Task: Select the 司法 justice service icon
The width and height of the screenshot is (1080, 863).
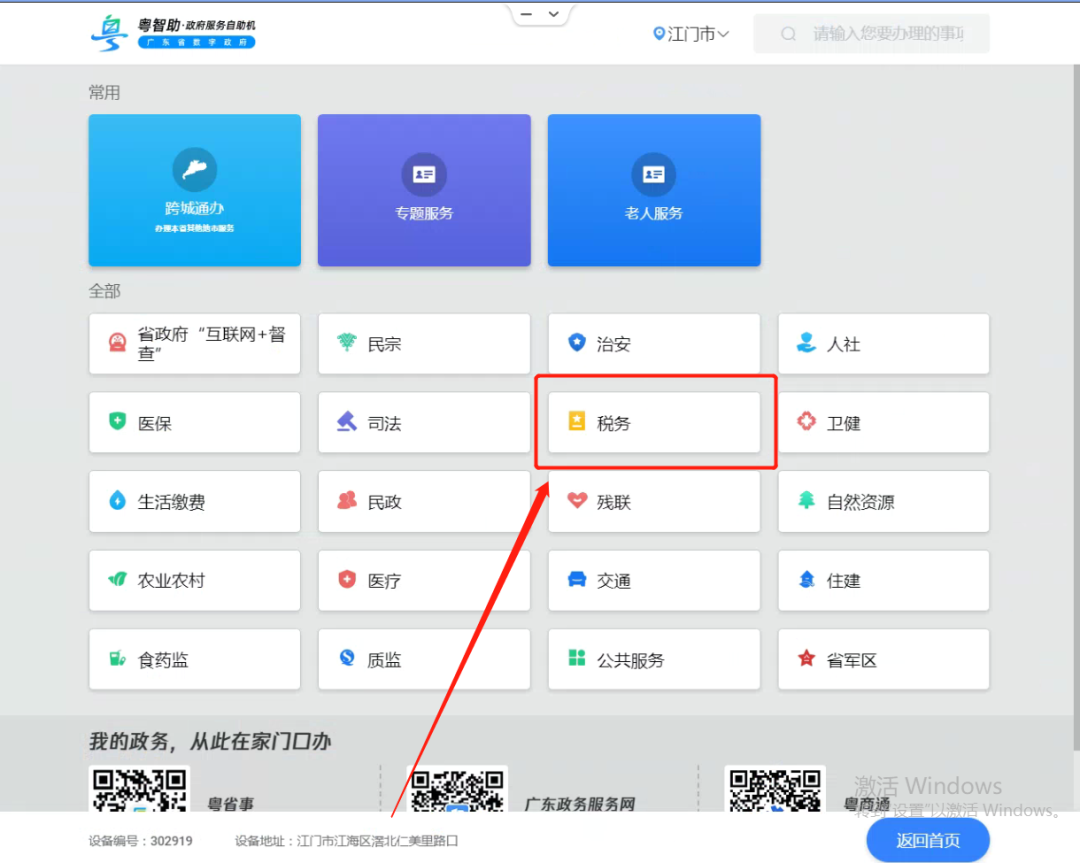Action: point(424,422)
